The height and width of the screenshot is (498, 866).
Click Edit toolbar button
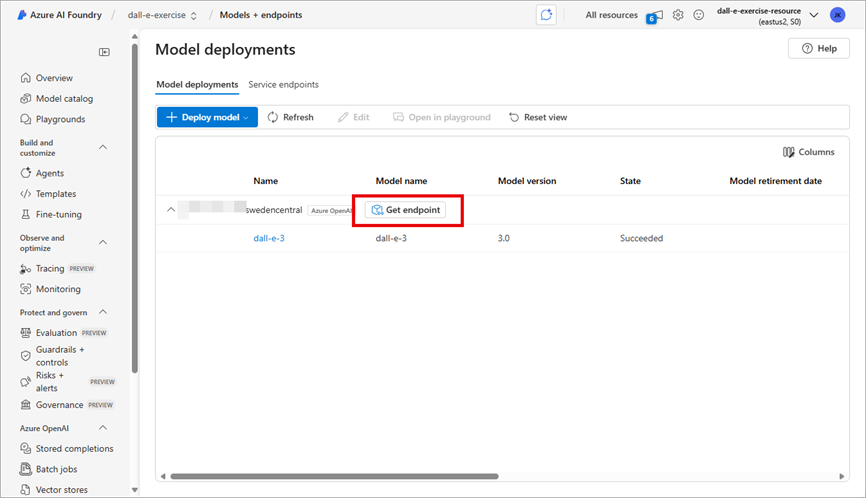[353, 117]
